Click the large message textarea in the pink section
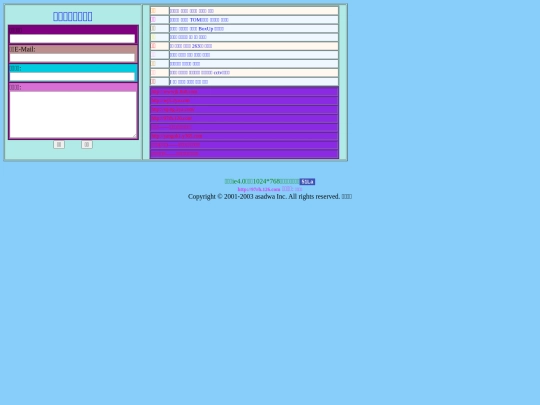Viewport: 540px width, 405px height. coord(73,115)
